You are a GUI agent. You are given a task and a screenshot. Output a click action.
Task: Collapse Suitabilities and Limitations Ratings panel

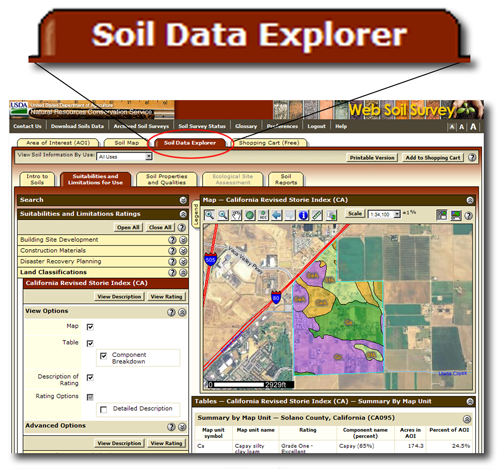pos(183,214)
